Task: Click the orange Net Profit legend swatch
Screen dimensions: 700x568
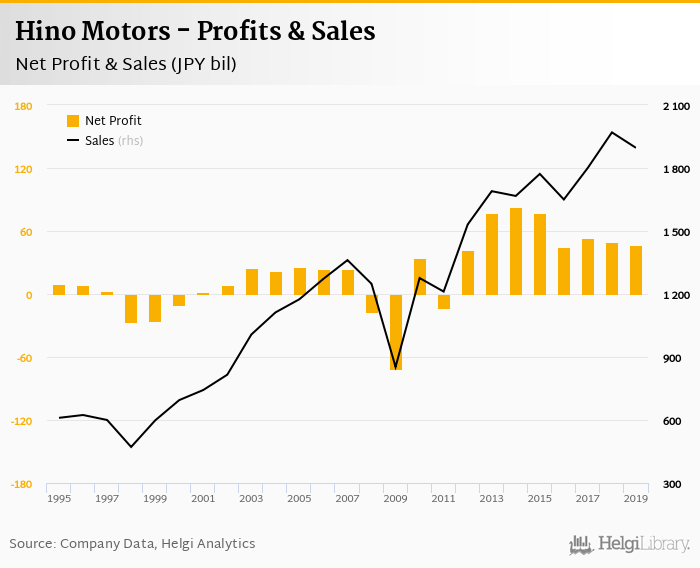Action: 73,121
